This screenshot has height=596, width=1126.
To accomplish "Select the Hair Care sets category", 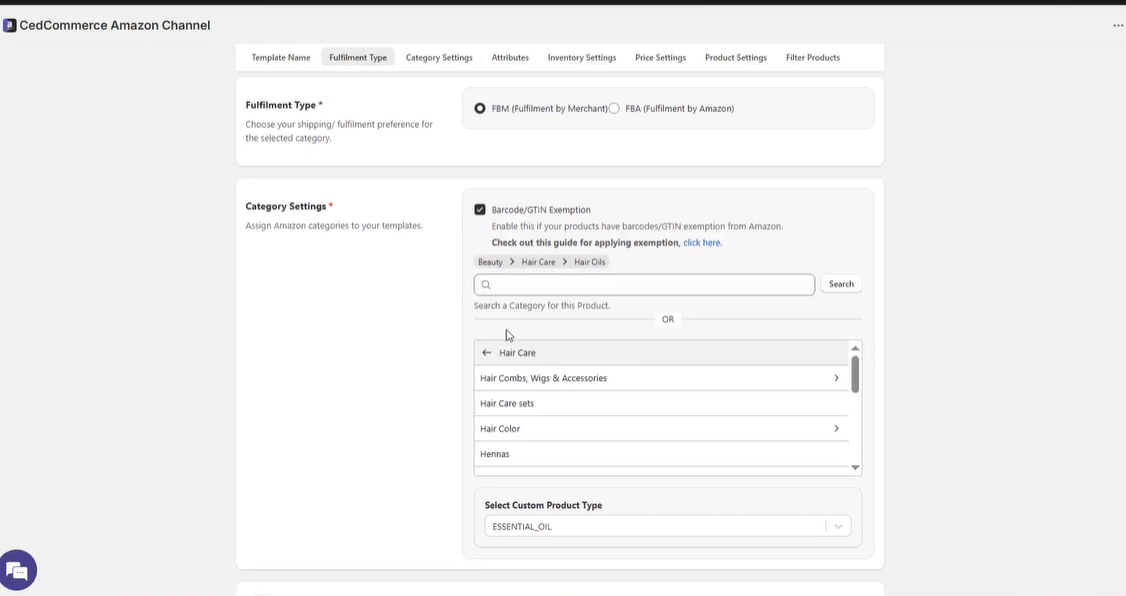I will point(661,404).
